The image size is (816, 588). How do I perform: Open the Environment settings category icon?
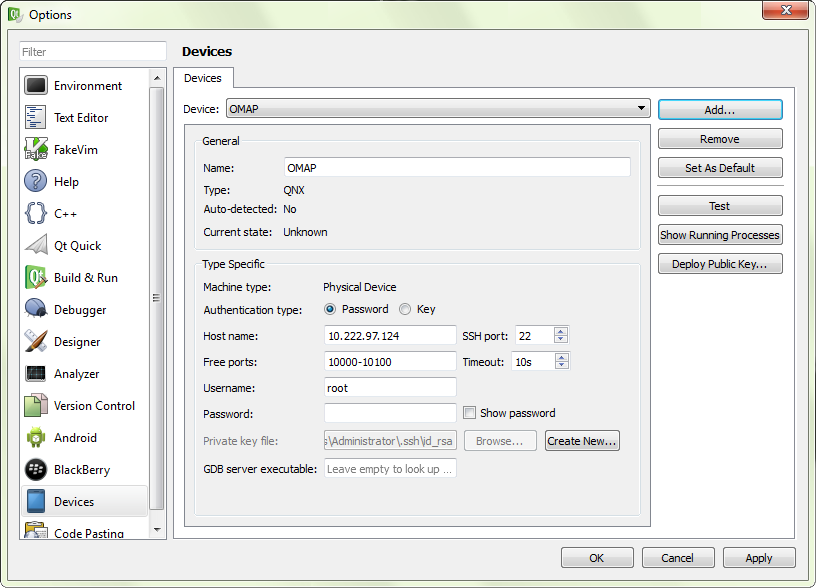[36, 86]
